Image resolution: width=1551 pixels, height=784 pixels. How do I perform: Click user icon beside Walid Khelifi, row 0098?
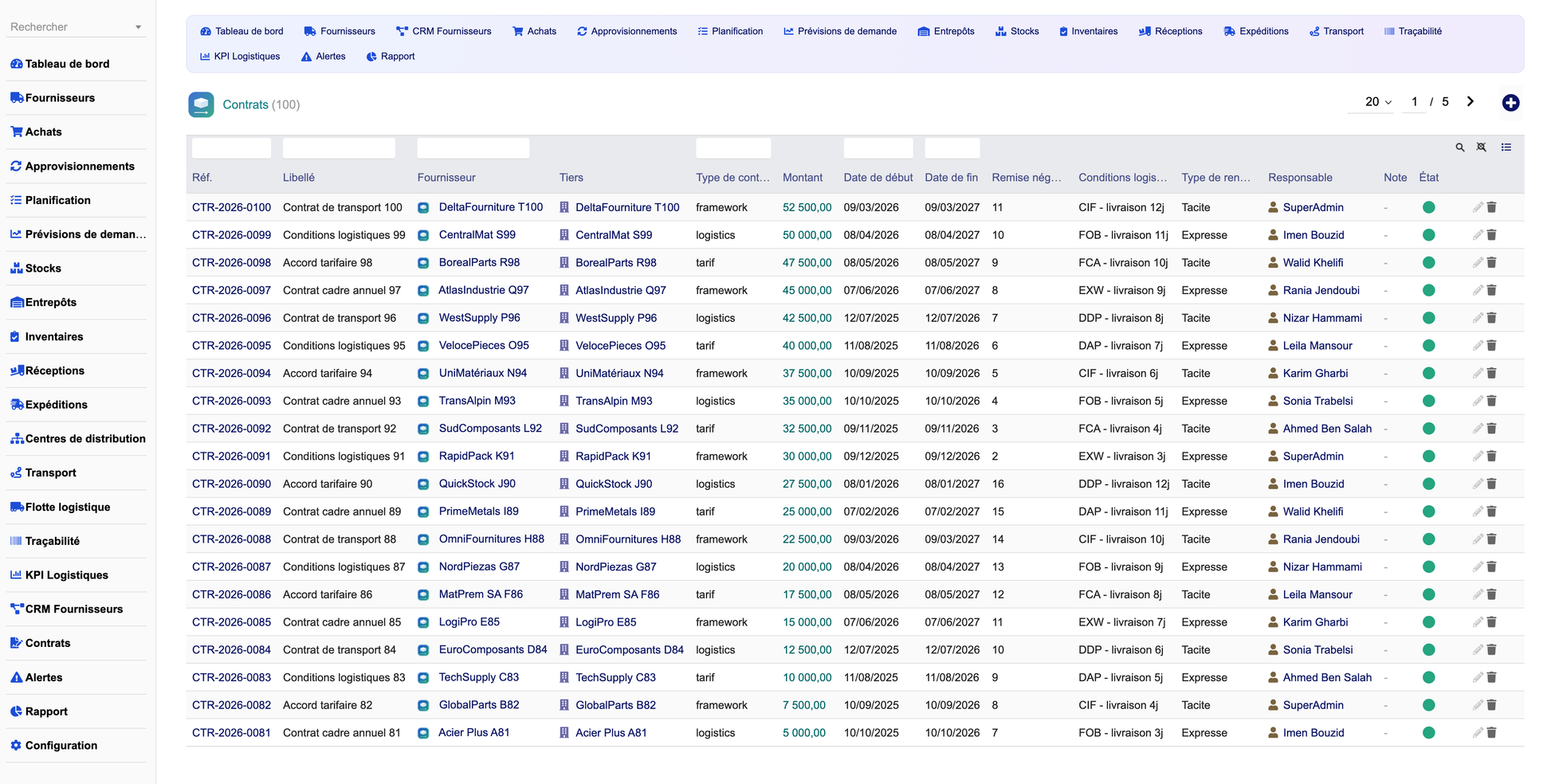pos(1274,263)
